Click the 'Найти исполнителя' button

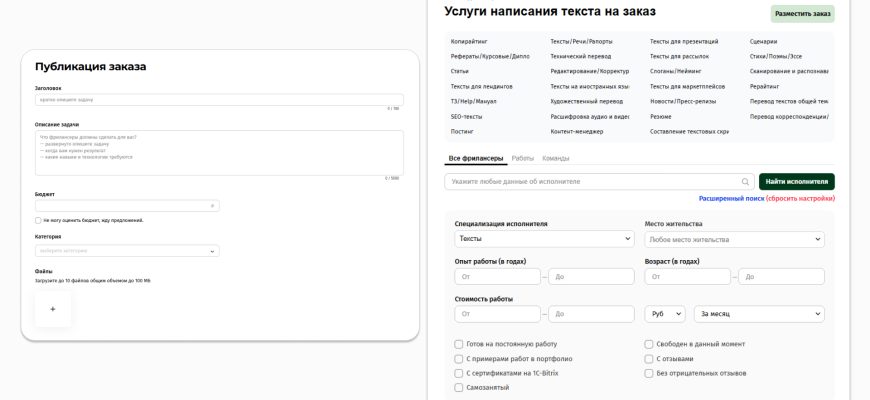(x=796, y=182)
